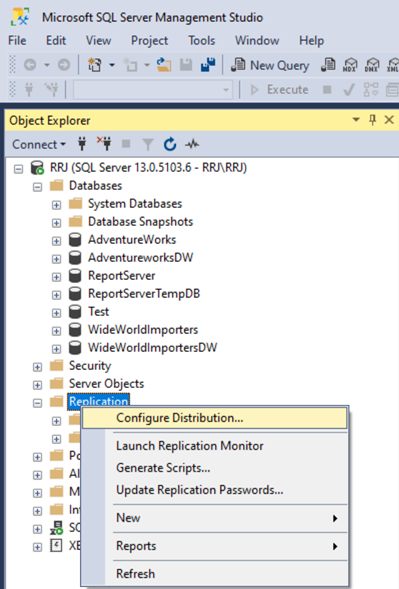Screen dimensions: 399x589
Task: Open the Reports submenu in context menu
Action: coord(215,546)
